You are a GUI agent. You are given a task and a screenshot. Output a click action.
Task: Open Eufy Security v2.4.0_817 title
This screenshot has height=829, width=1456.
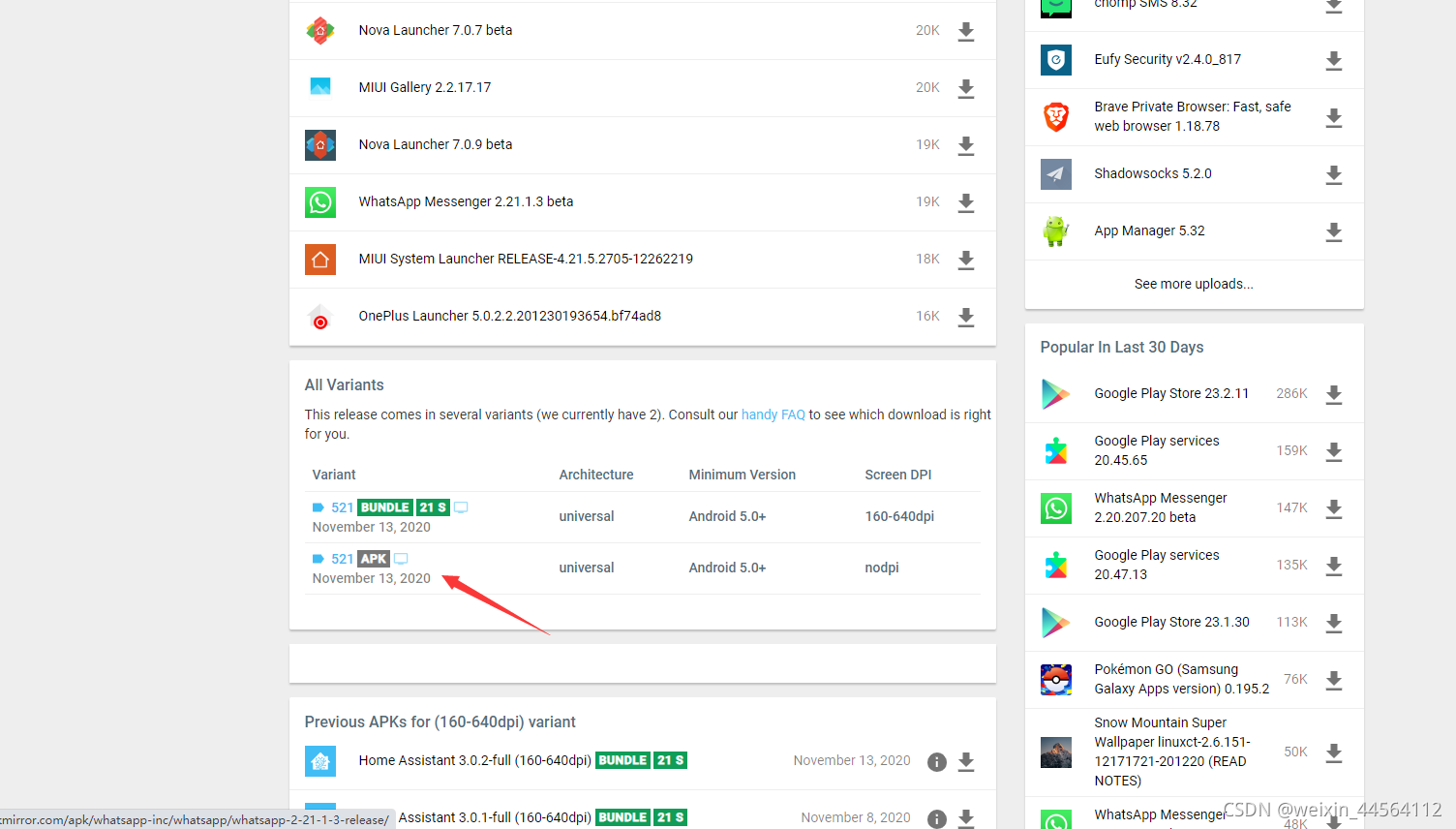[x=1168, y=59]
